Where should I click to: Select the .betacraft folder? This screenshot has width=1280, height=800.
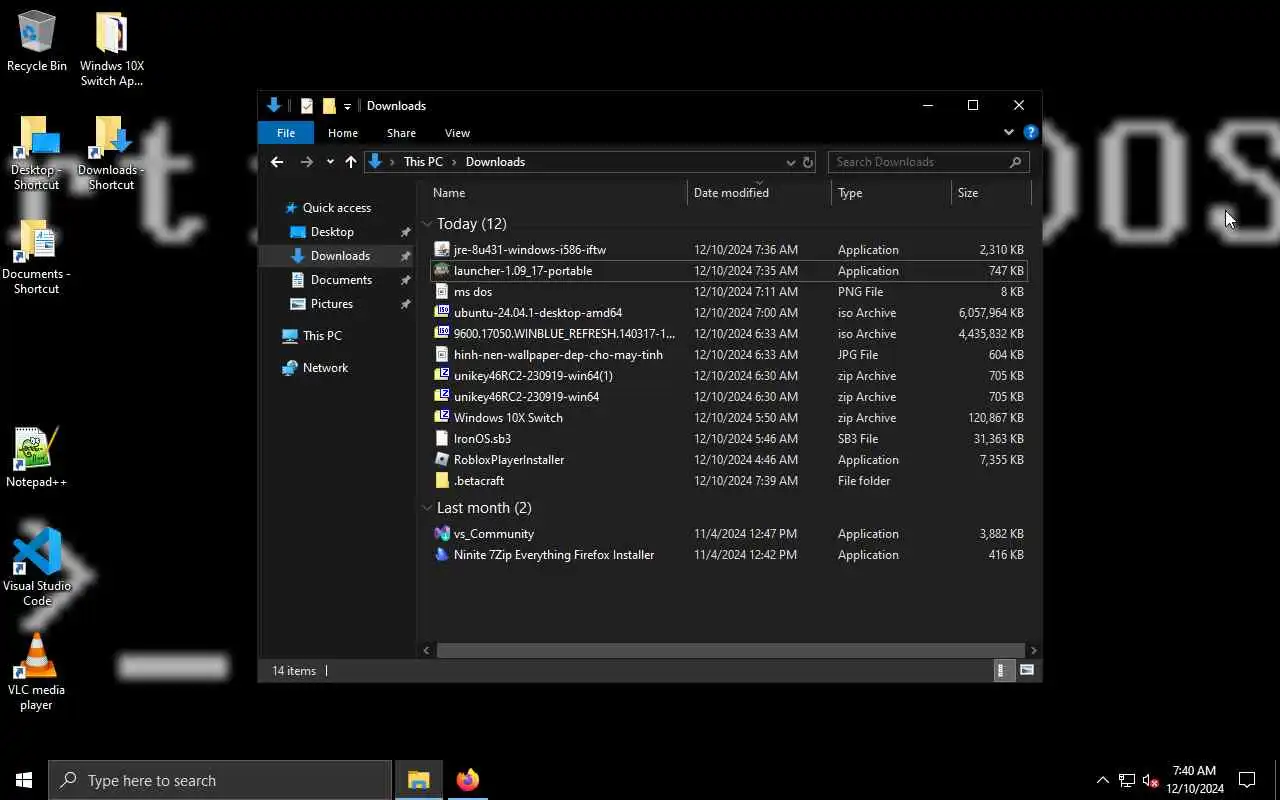729,481
